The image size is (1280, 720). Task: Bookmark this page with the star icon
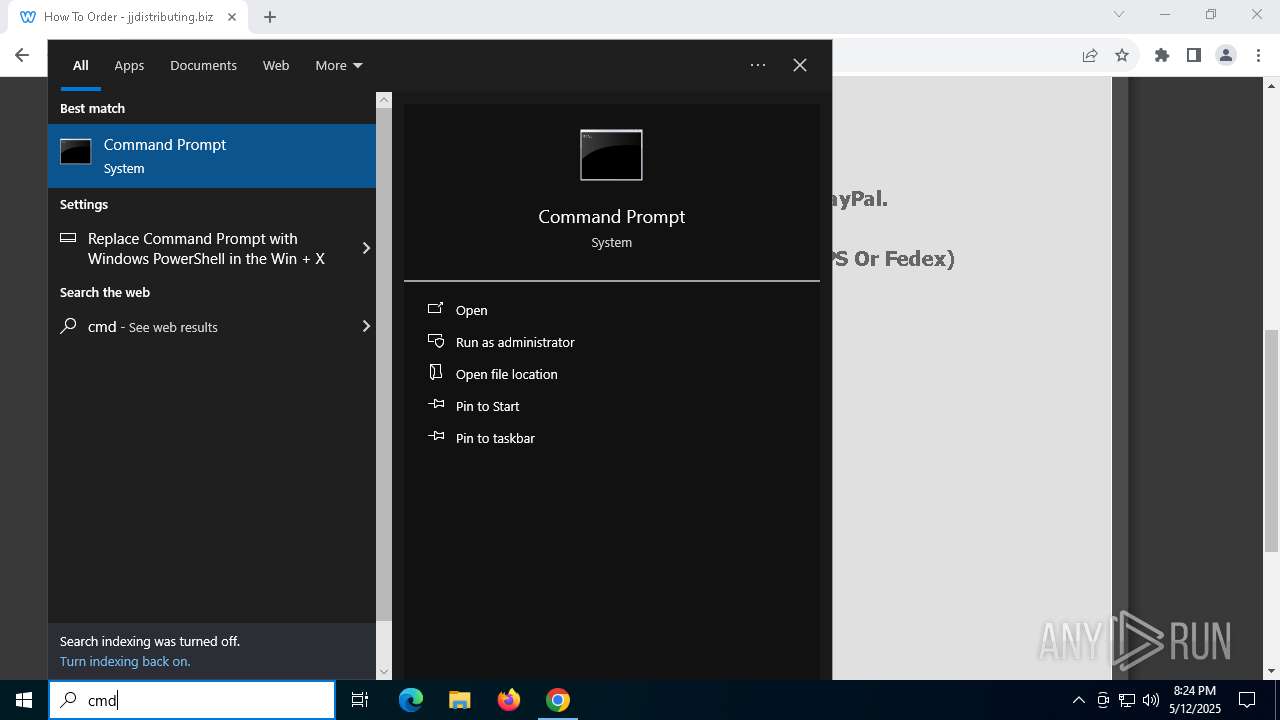pos(1122,55)
